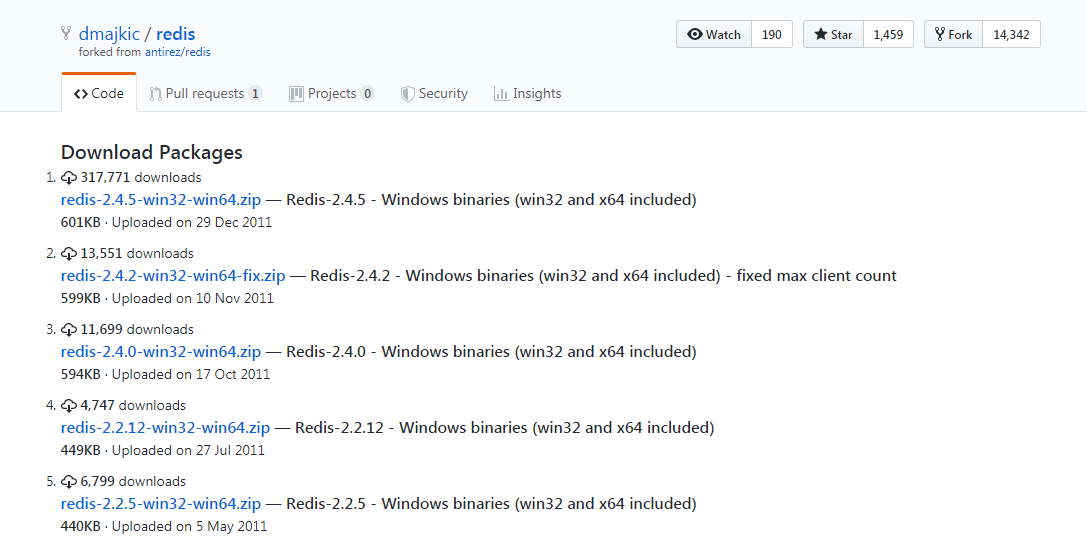Click the Pull requests counter badge
The image size is (1087, 546).
pos(256,94)
